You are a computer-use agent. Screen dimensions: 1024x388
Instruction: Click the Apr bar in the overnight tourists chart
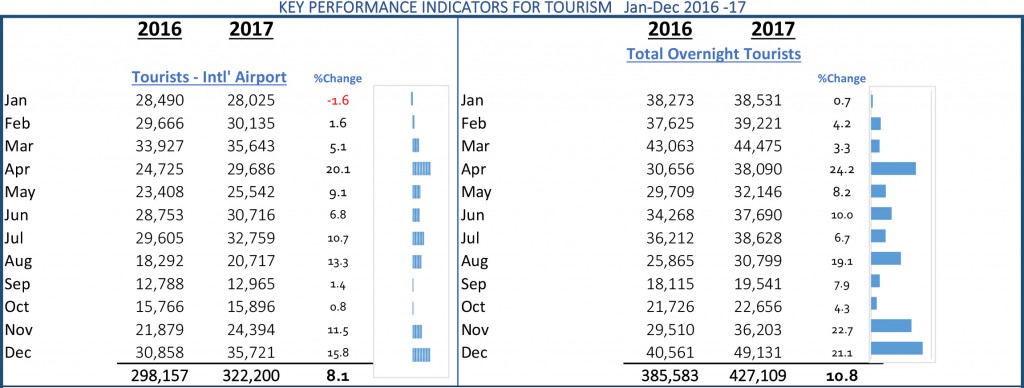point(893,169)
